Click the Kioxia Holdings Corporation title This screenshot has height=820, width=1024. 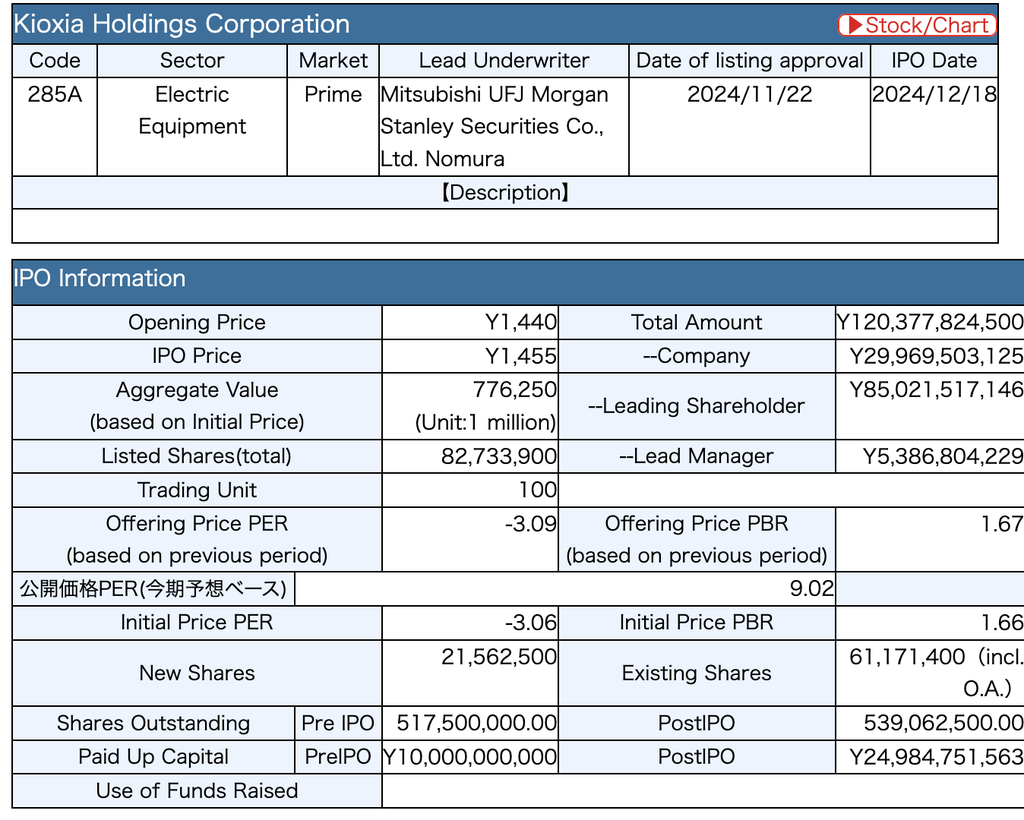click(x=182, y=24)
